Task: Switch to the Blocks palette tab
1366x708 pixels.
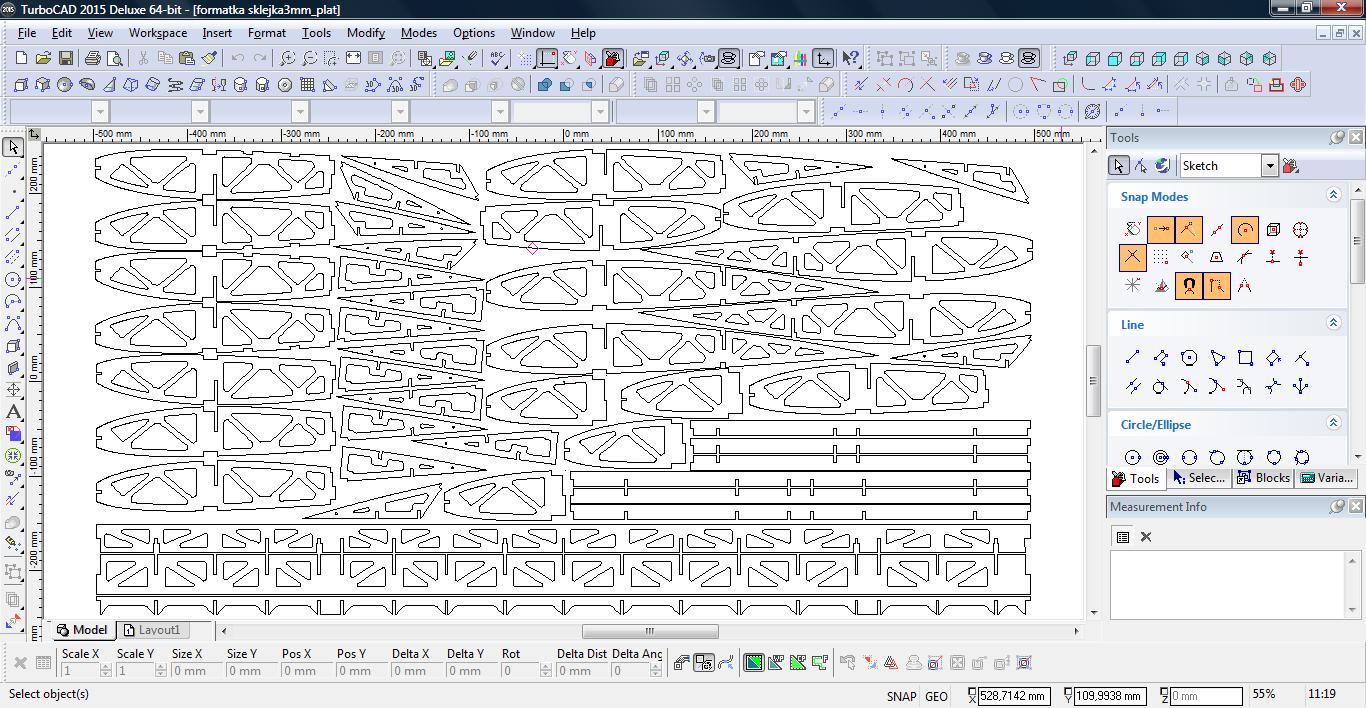Action: coord(1264,478)
